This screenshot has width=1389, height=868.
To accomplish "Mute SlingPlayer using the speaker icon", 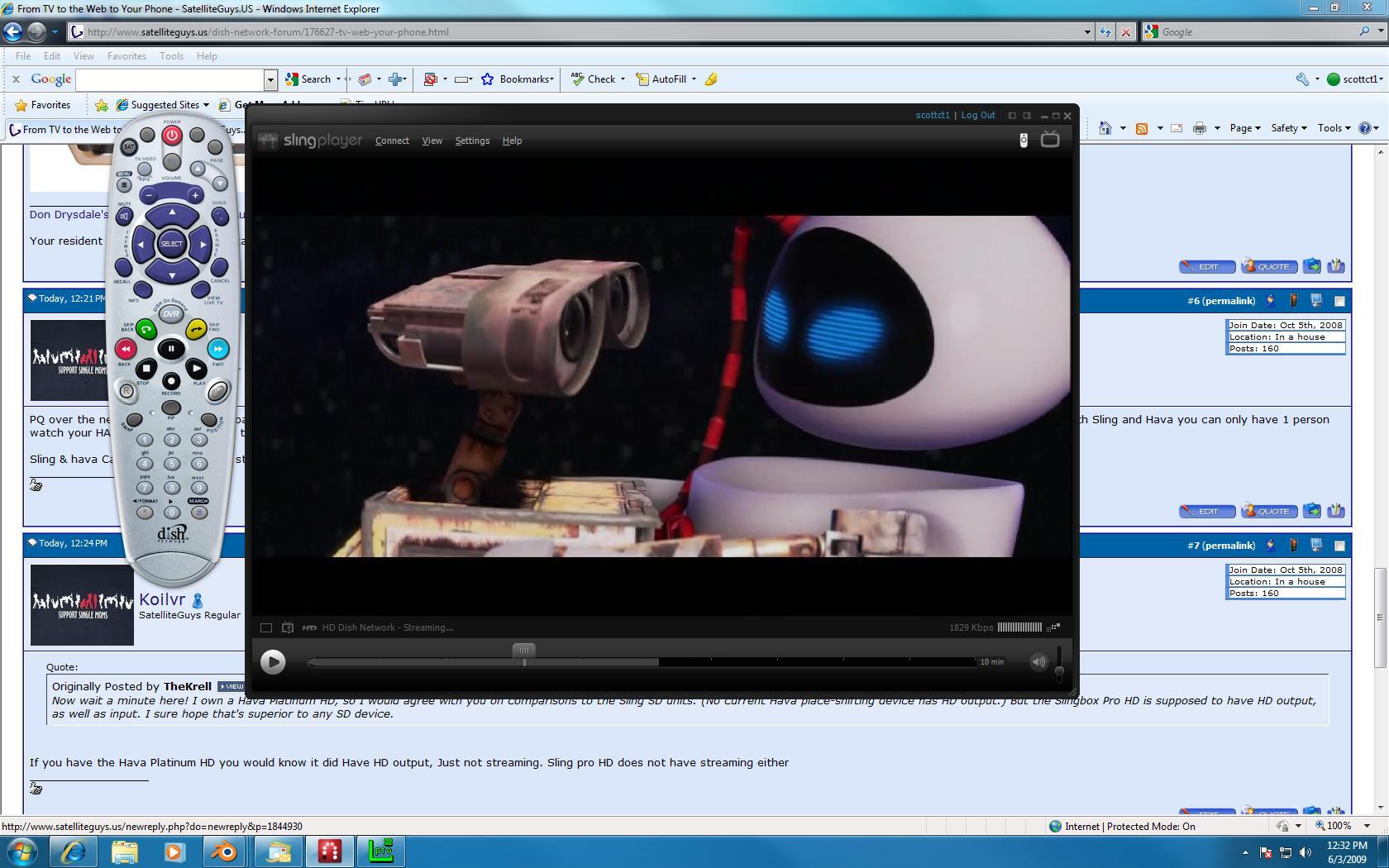I will [1038, 661].
